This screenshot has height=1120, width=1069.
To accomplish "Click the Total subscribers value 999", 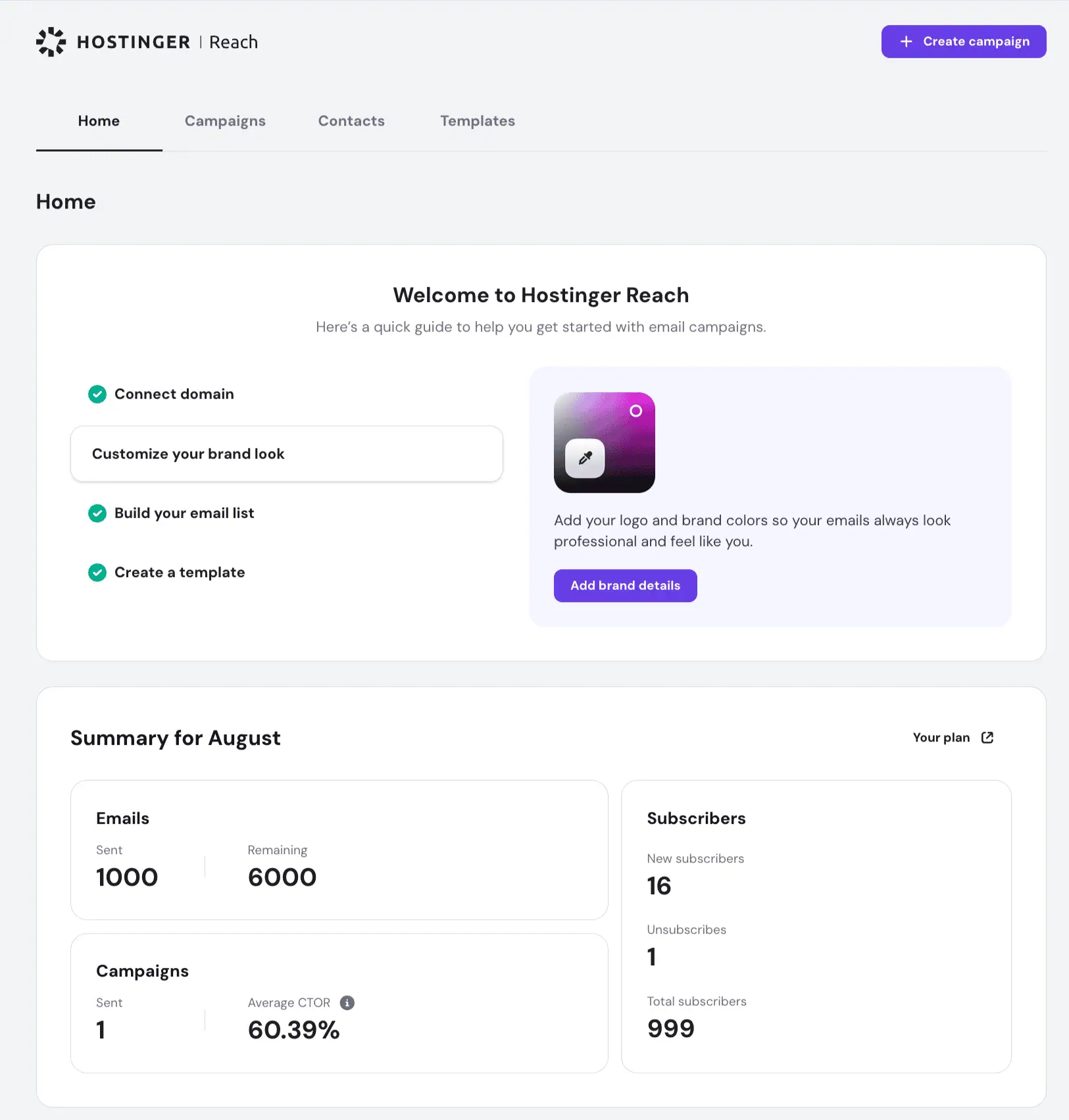I will click(671, 1029).
